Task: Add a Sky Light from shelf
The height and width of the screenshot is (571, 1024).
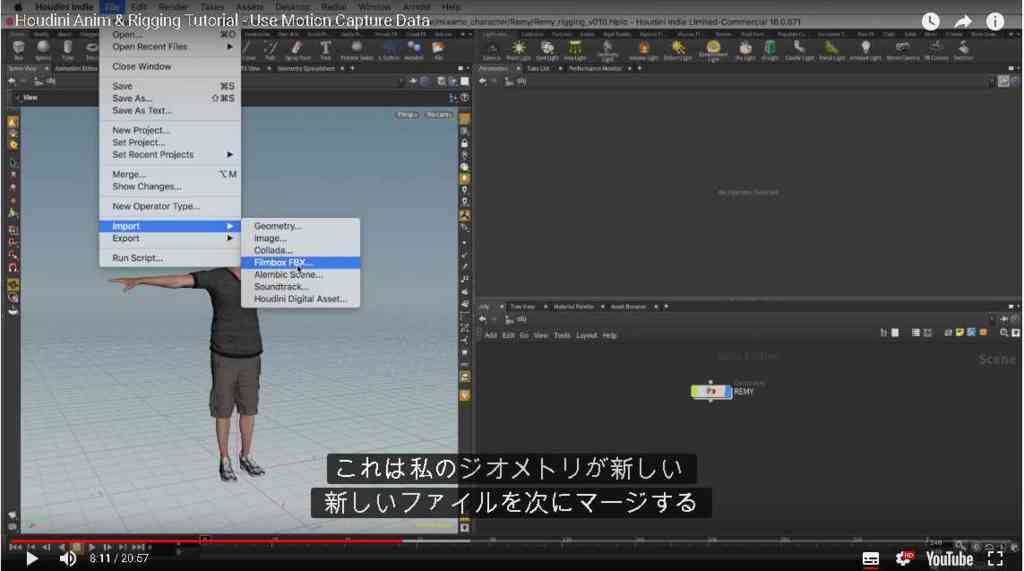Action: tap(744, 50)
